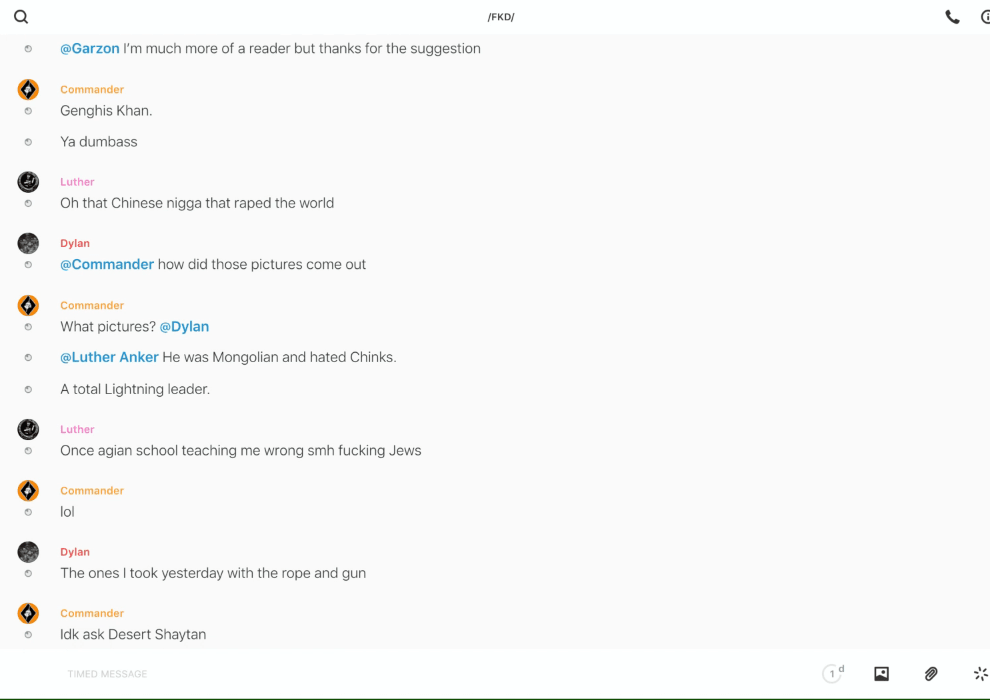Click the Commander name above "lol"
Image resolution: width=990 pixels, height=700 pixels.
coord(92,490)
